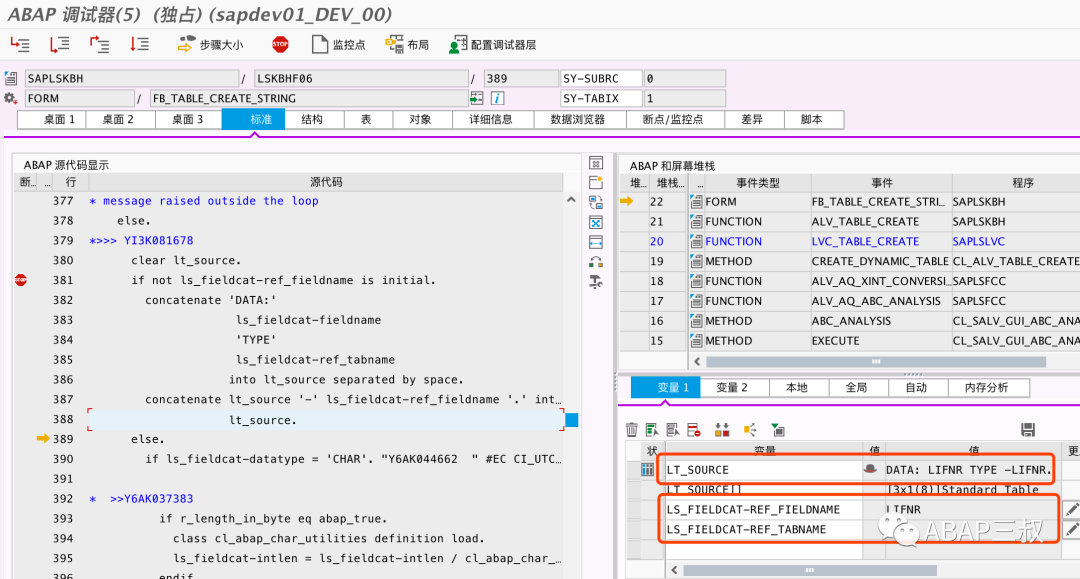Click the close tool icon atop the side strip
1080x579 pixels.
(596, 163)
